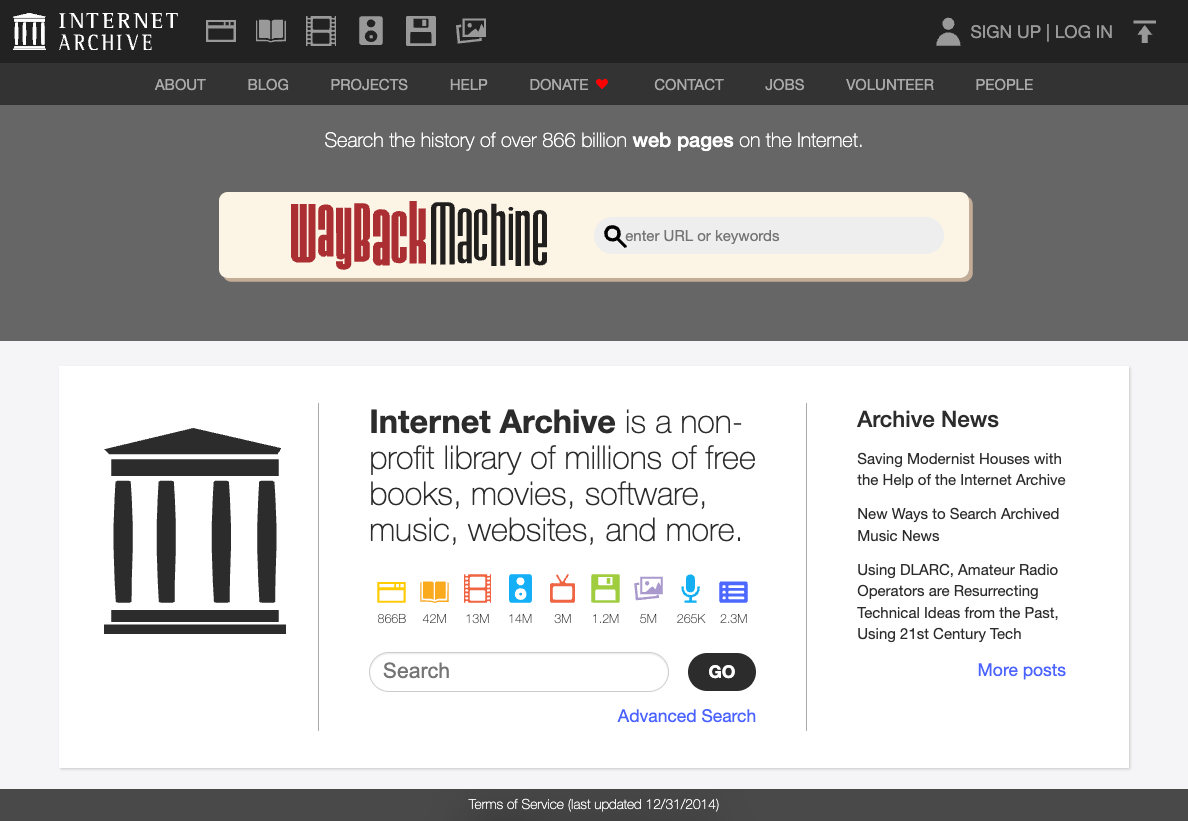Viewport: 1188px width, 821px height.
Task: Open the Audio speaker icon in top bar
Action: point(370,31)
